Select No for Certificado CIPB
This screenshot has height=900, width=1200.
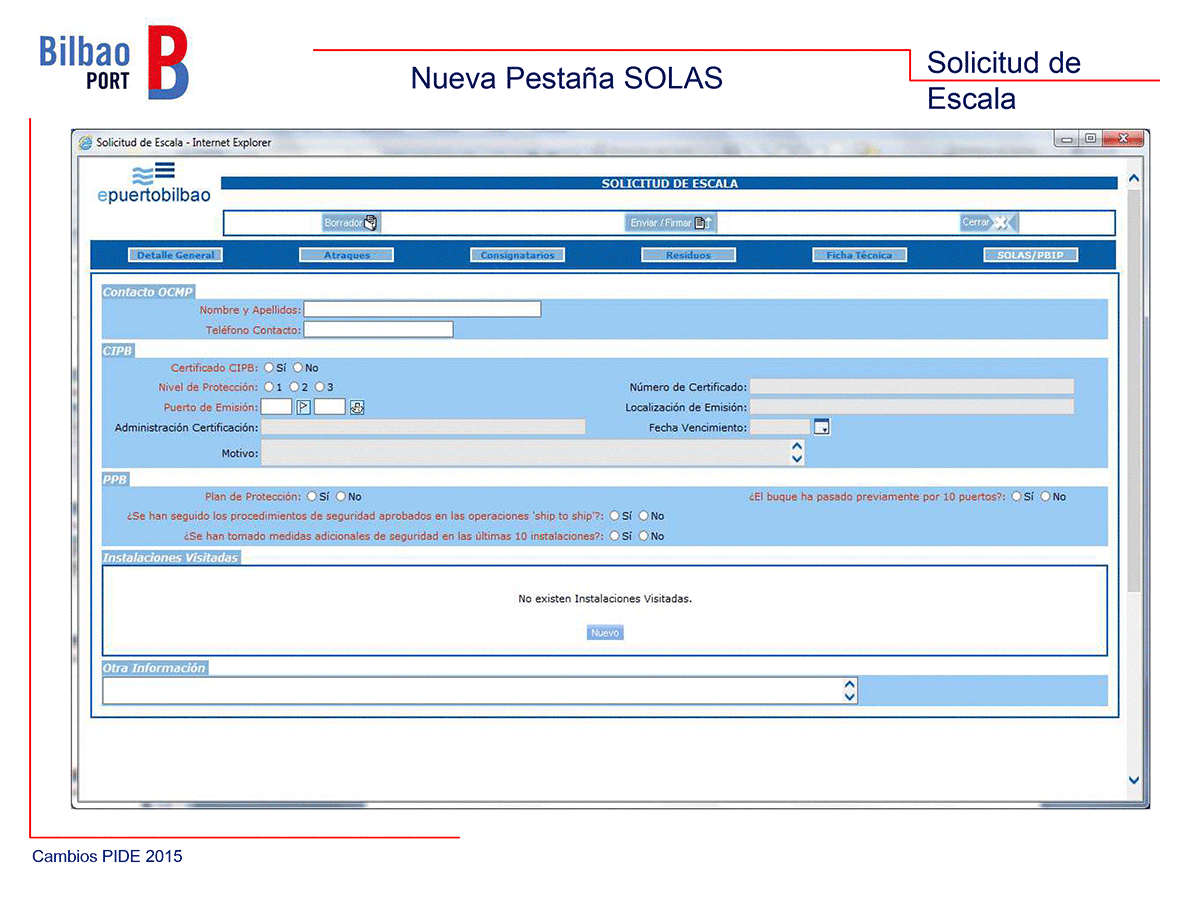pyautogui.click(x=298, y=368)
